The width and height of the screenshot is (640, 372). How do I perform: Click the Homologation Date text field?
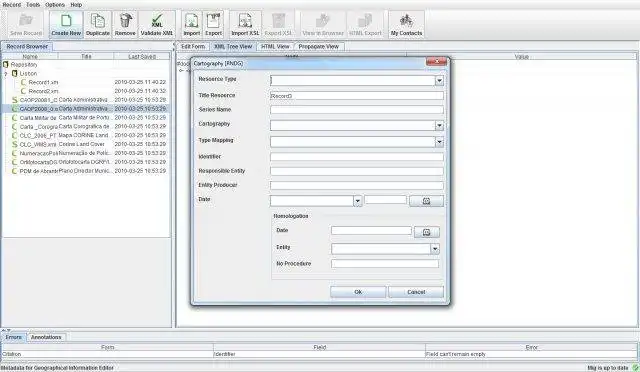point(371,231)
